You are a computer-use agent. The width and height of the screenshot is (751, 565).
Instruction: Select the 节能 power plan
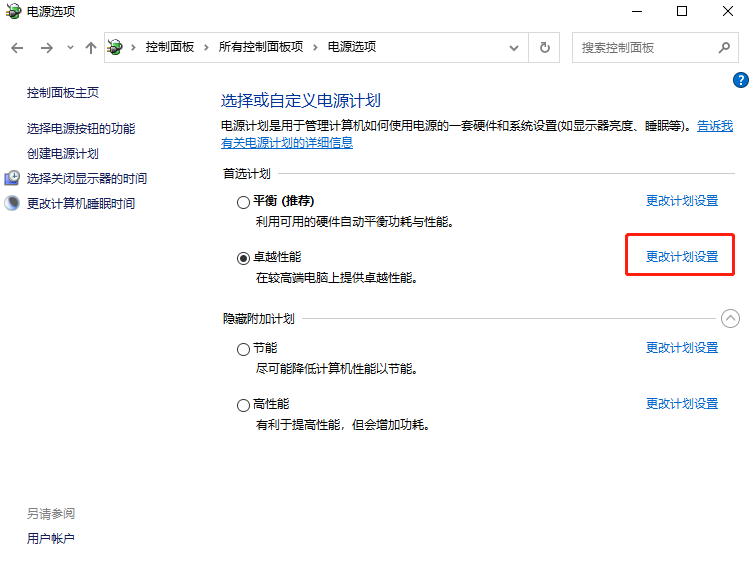243,349
